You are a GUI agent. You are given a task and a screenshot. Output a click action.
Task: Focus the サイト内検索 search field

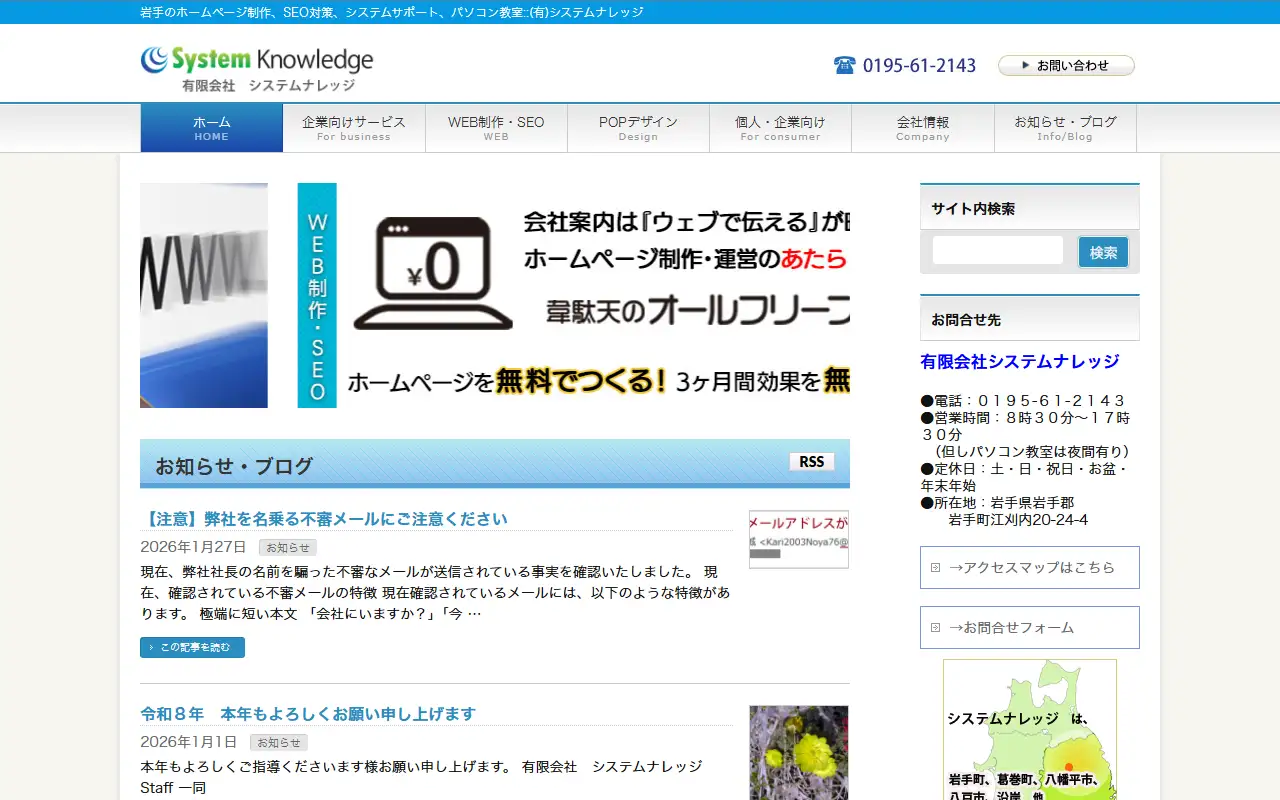(998, 250)
